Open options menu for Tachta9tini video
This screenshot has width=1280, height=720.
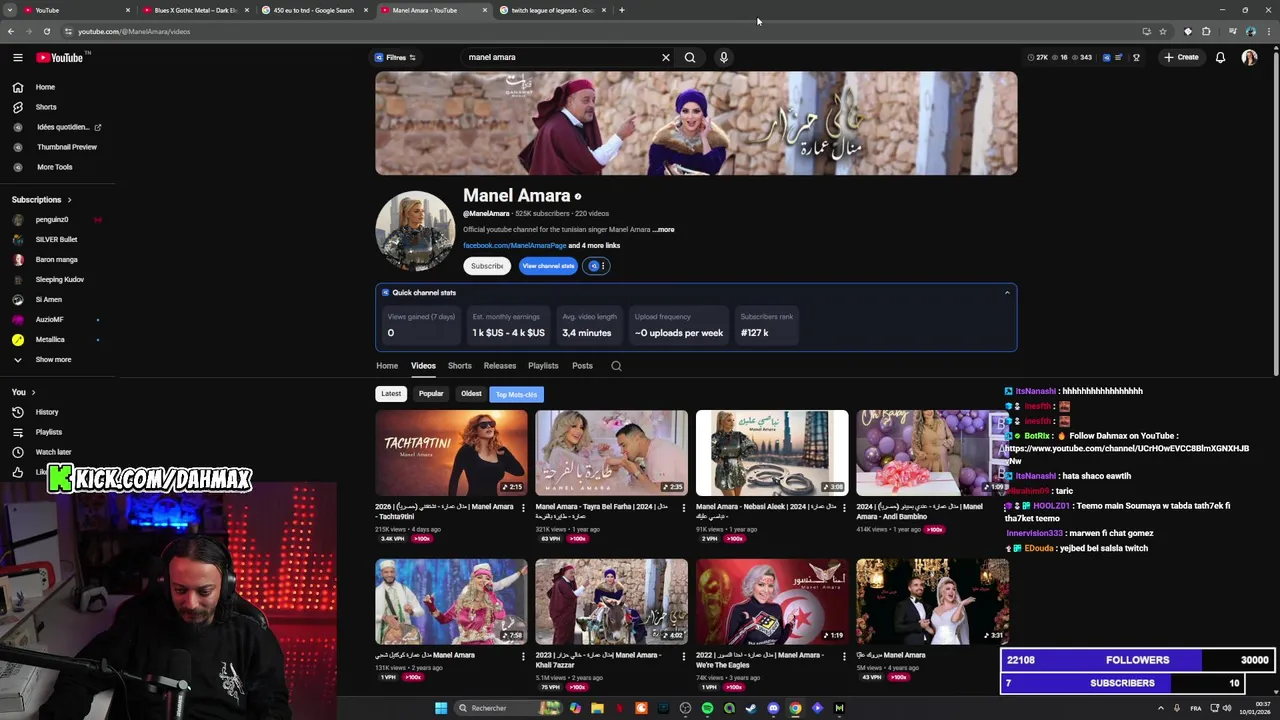tap(523, 508)
